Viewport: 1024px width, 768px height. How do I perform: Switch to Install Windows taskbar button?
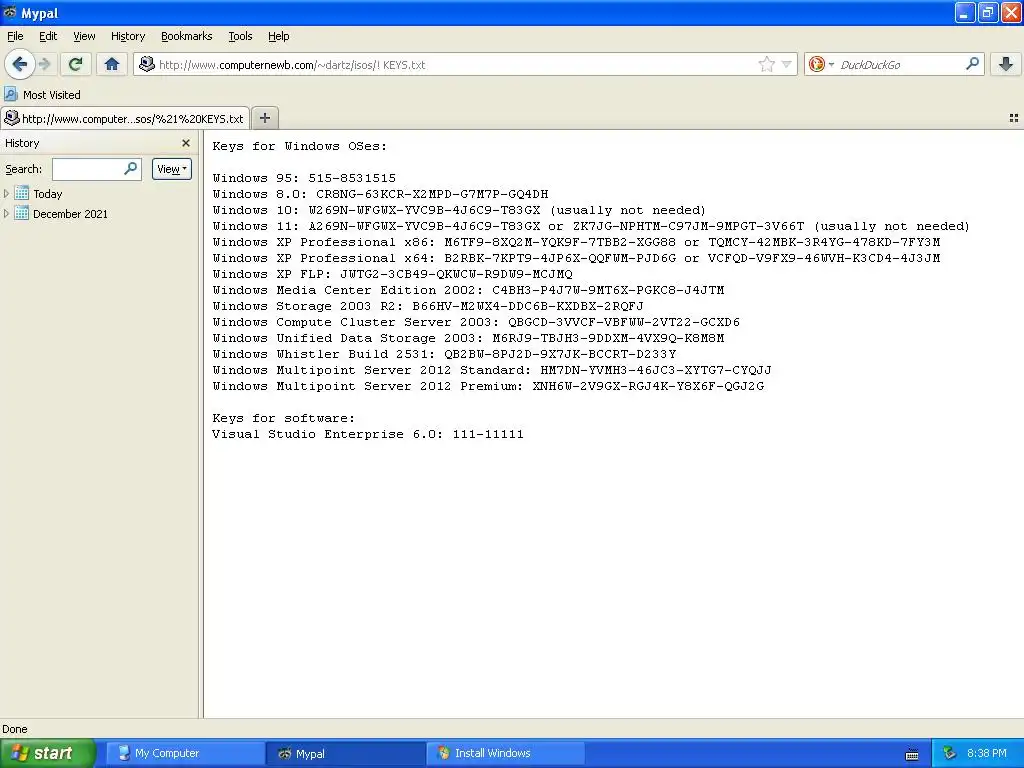(x=505, y=753)
